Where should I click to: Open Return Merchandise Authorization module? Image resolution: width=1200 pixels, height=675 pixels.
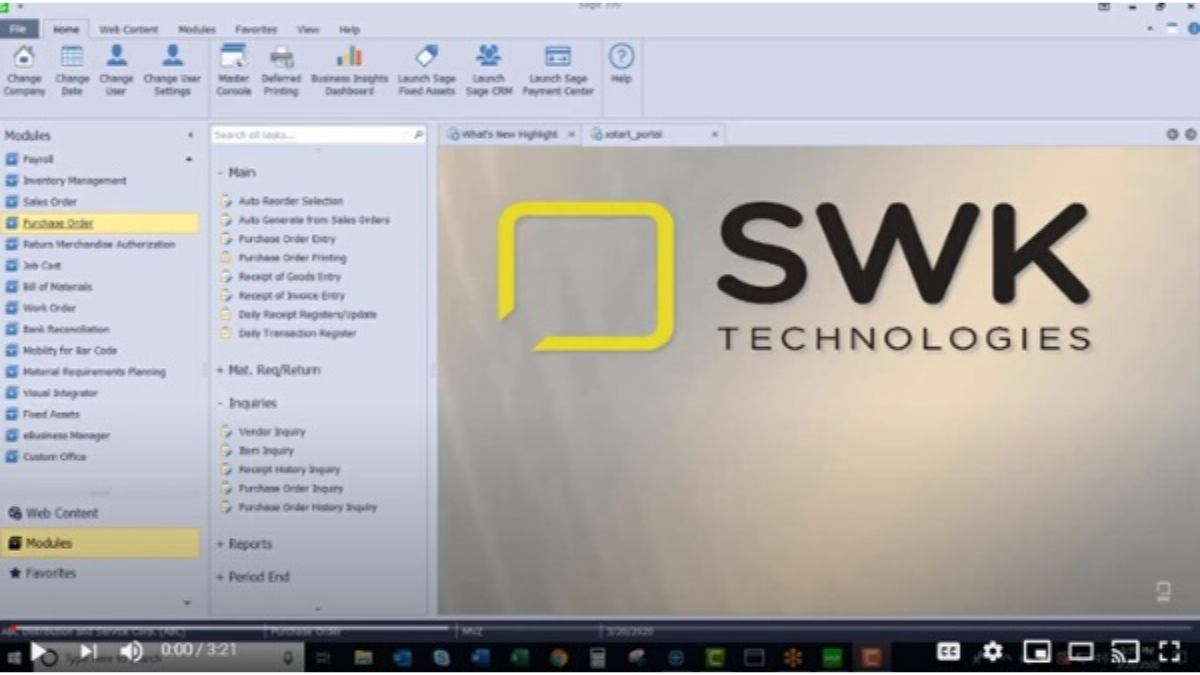[98, 244]
